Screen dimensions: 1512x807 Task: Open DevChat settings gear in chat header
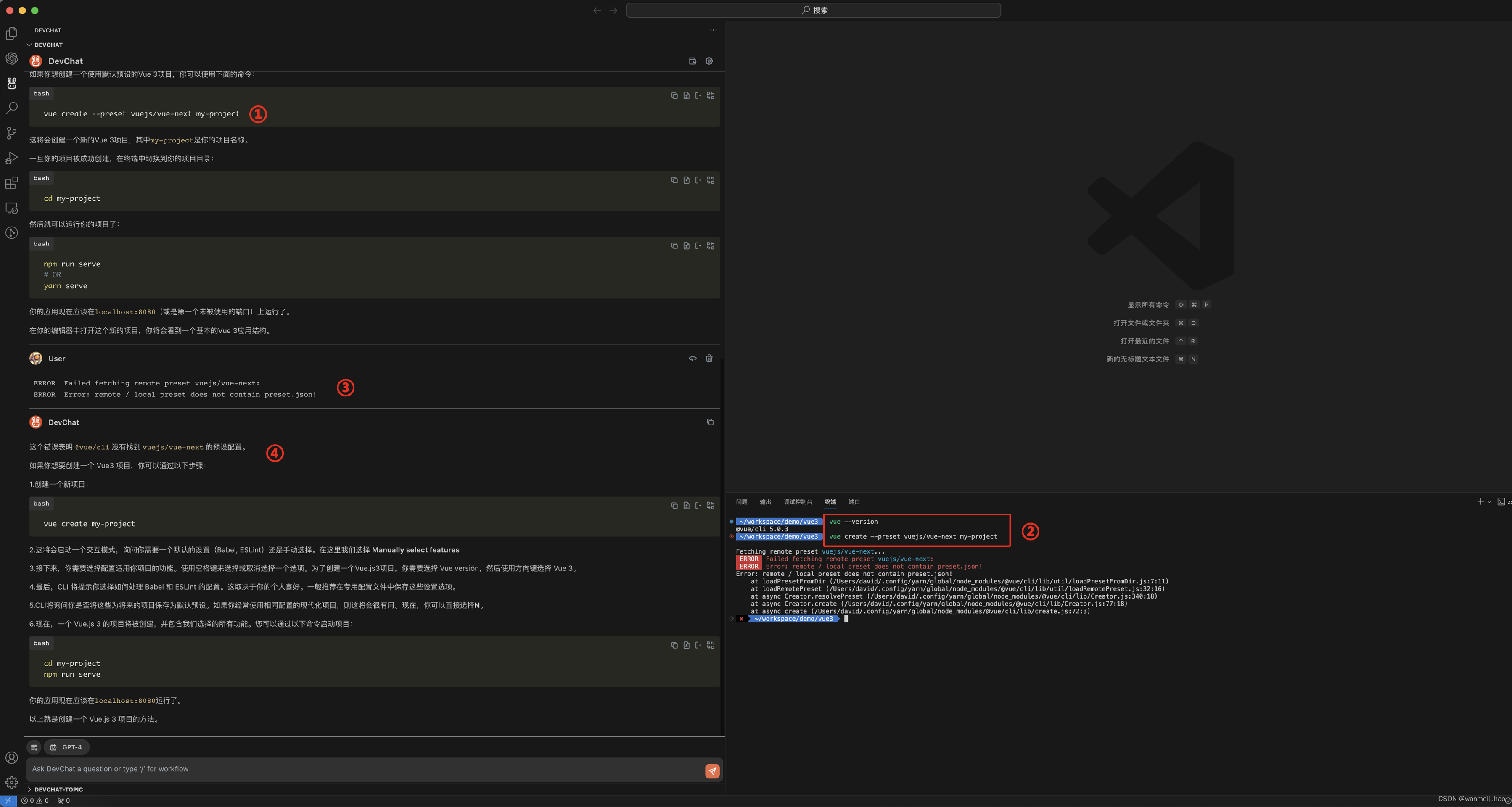(709, 61)
